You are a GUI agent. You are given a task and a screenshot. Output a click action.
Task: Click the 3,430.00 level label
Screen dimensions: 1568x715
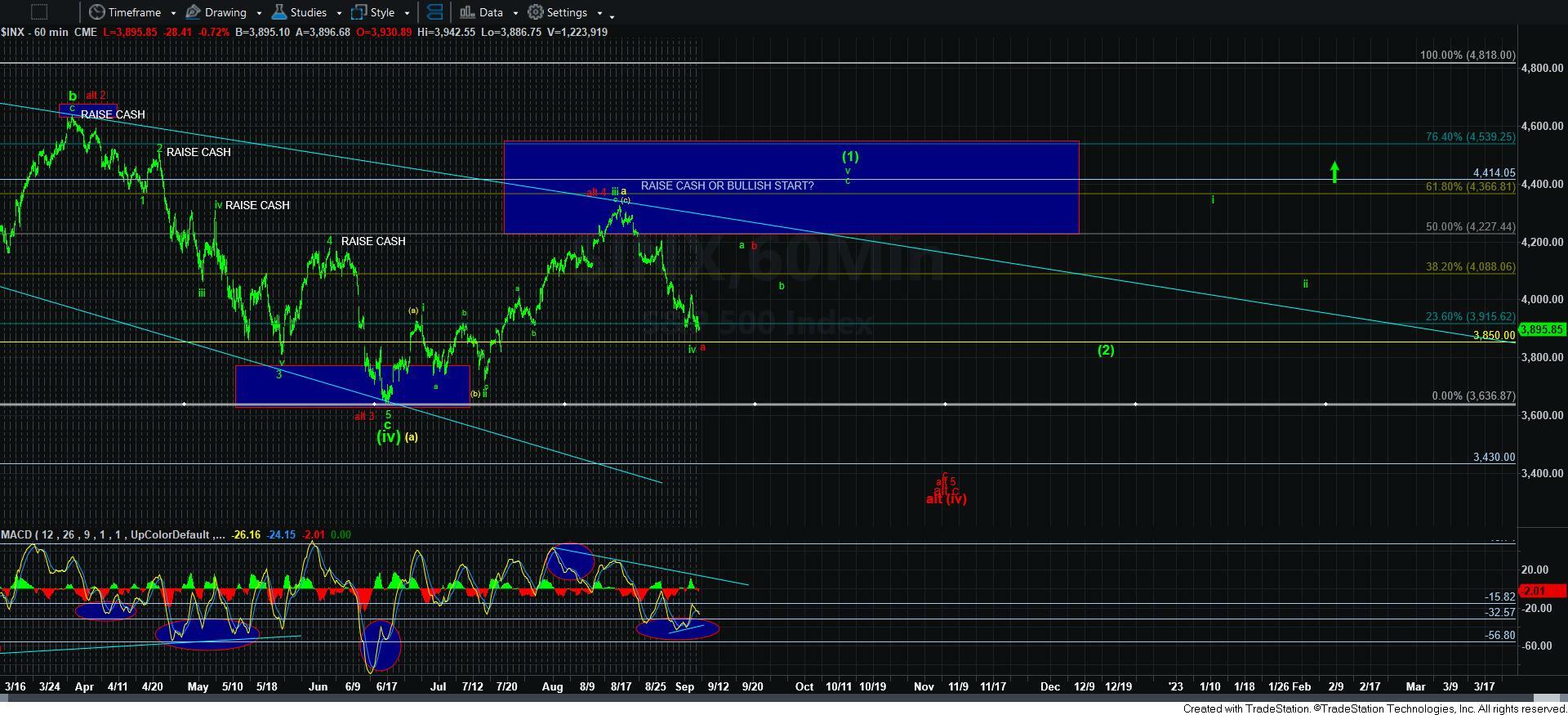pos(1494,457)
